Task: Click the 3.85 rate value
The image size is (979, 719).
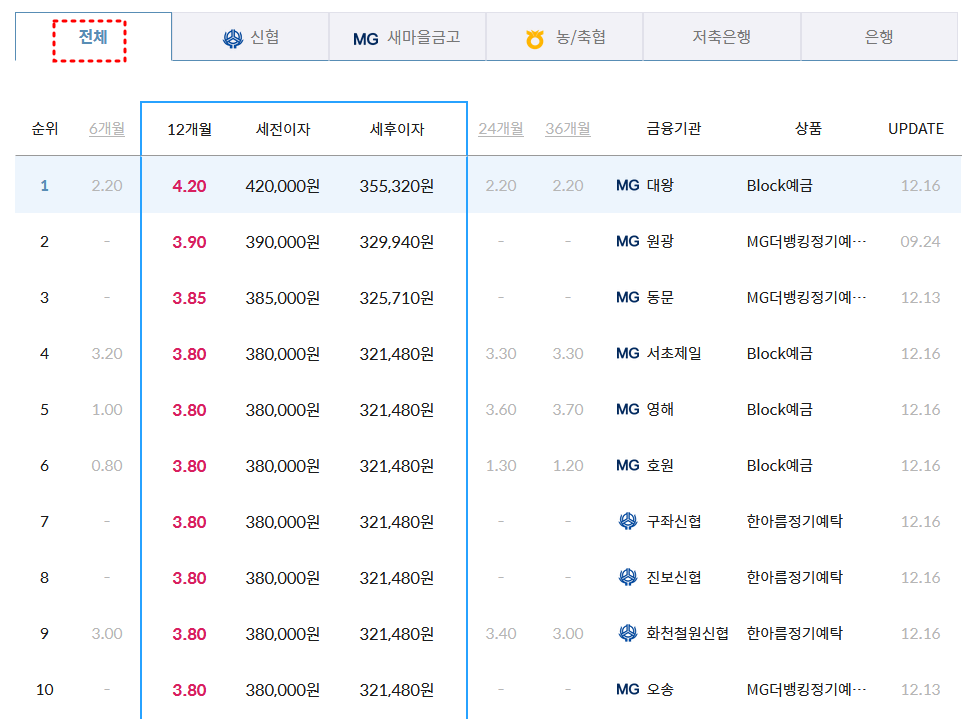Action: coord(189,298)
